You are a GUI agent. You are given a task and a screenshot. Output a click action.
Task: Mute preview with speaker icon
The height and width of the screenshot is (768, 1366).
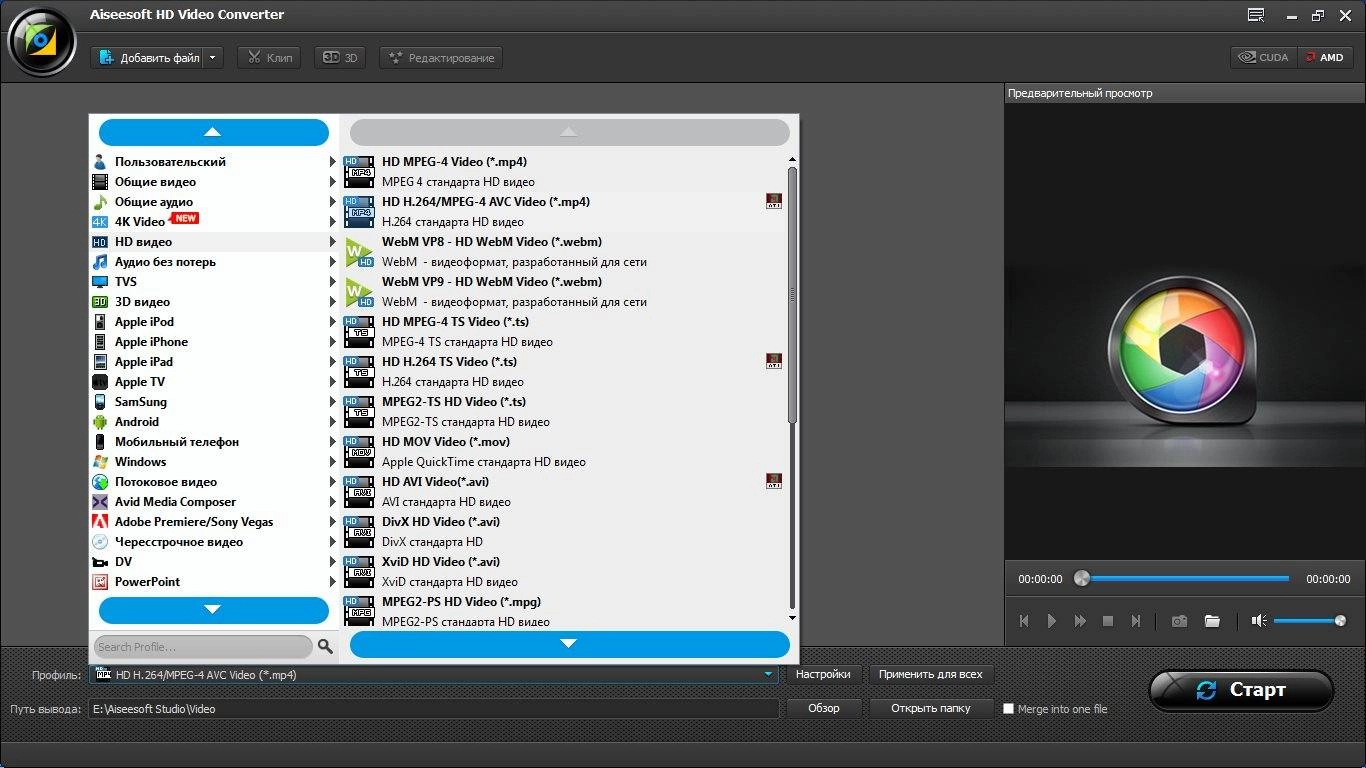[1259, 621]
